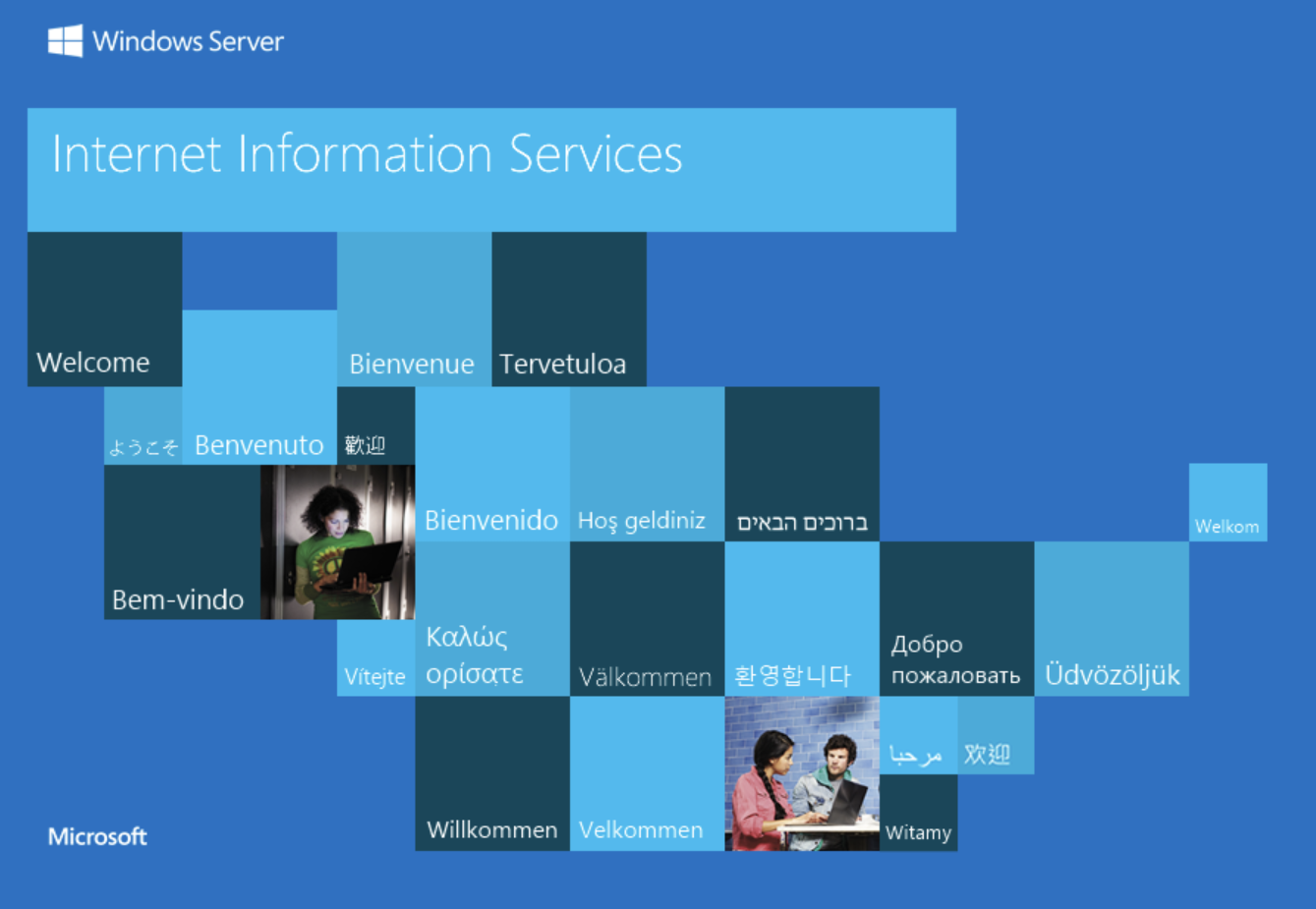Click the Microsoft logo

(x=95, y=836)
